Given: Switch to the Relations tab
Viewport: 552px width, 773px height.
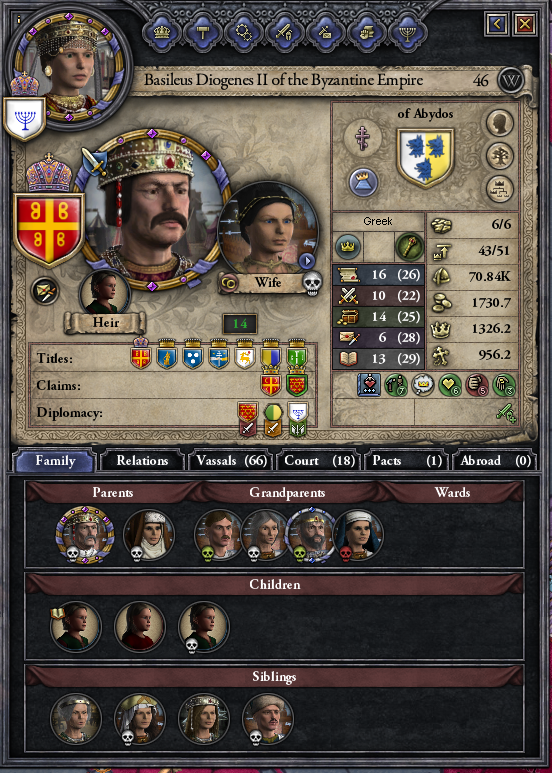Looking at the screenshot, I should (x=142, y=460).
